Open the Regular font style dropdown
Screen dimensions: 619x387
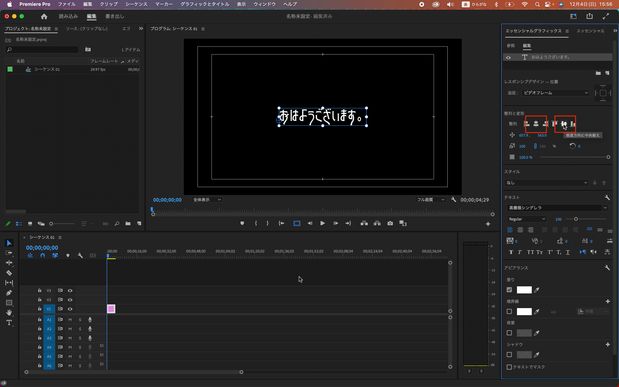[x=526, y=219]
